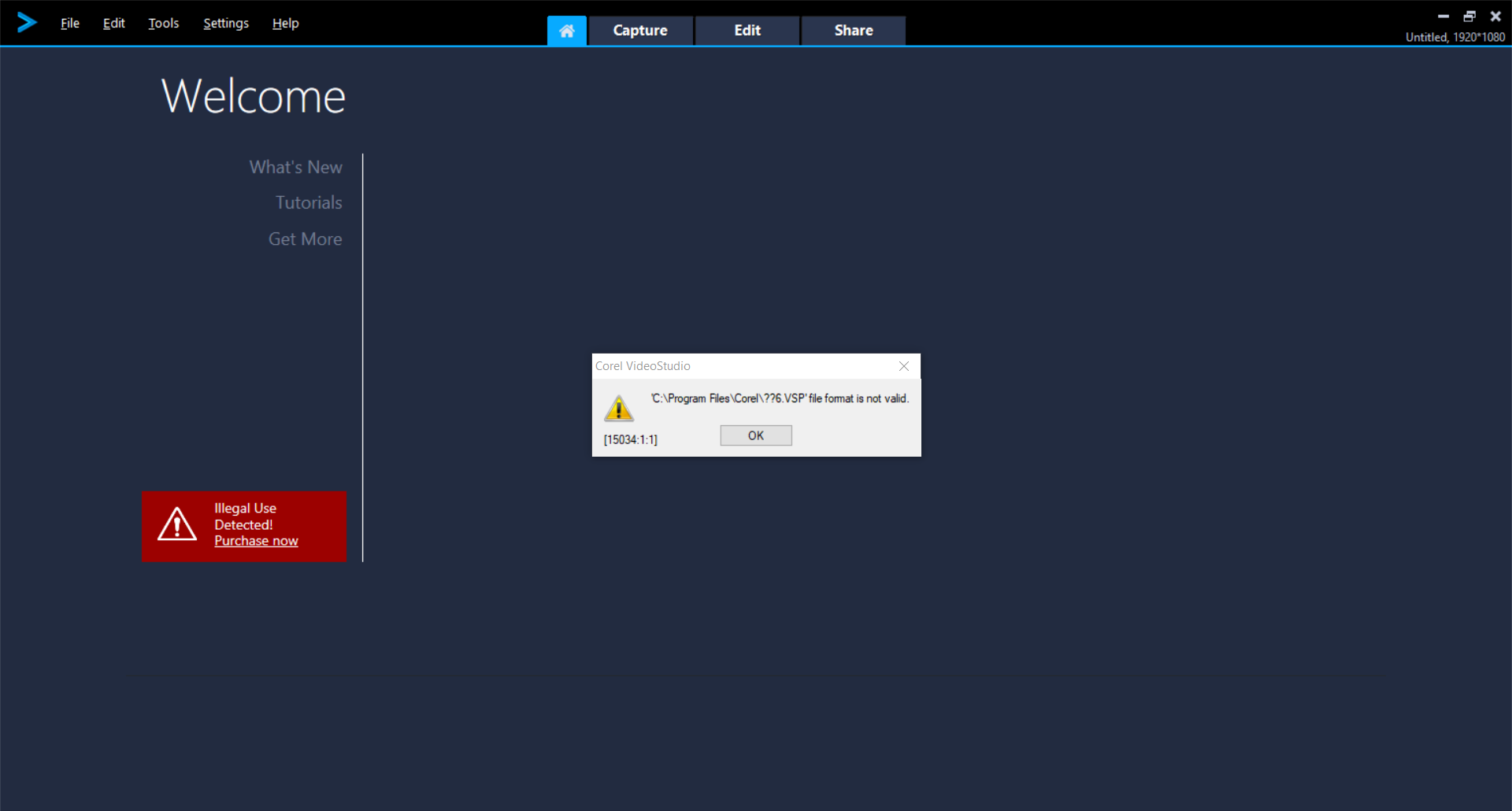
Task: Open the File menu
Action: [70, 24]
